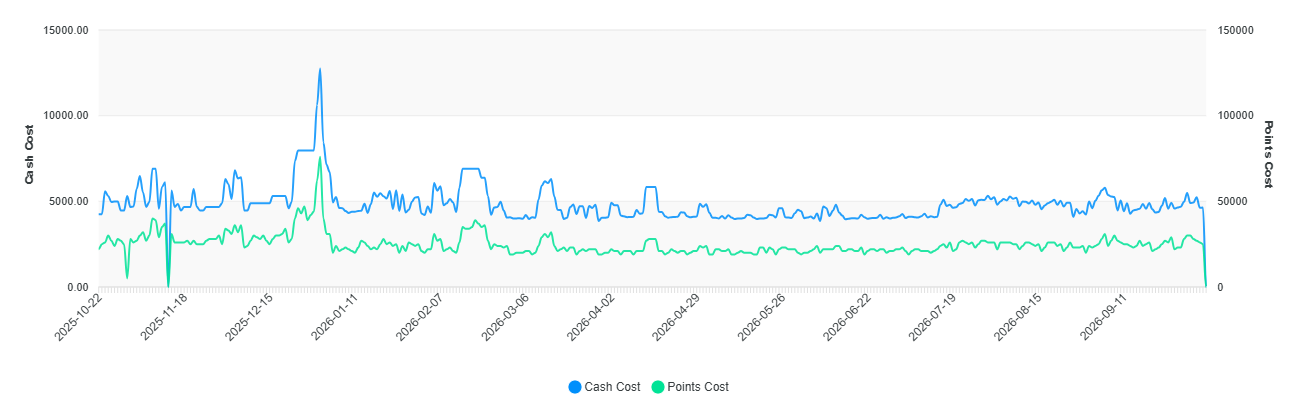Click the blue Cash Cost legend circle
The width and height of the screenshot is (1296, 400).
click(574, 387)
